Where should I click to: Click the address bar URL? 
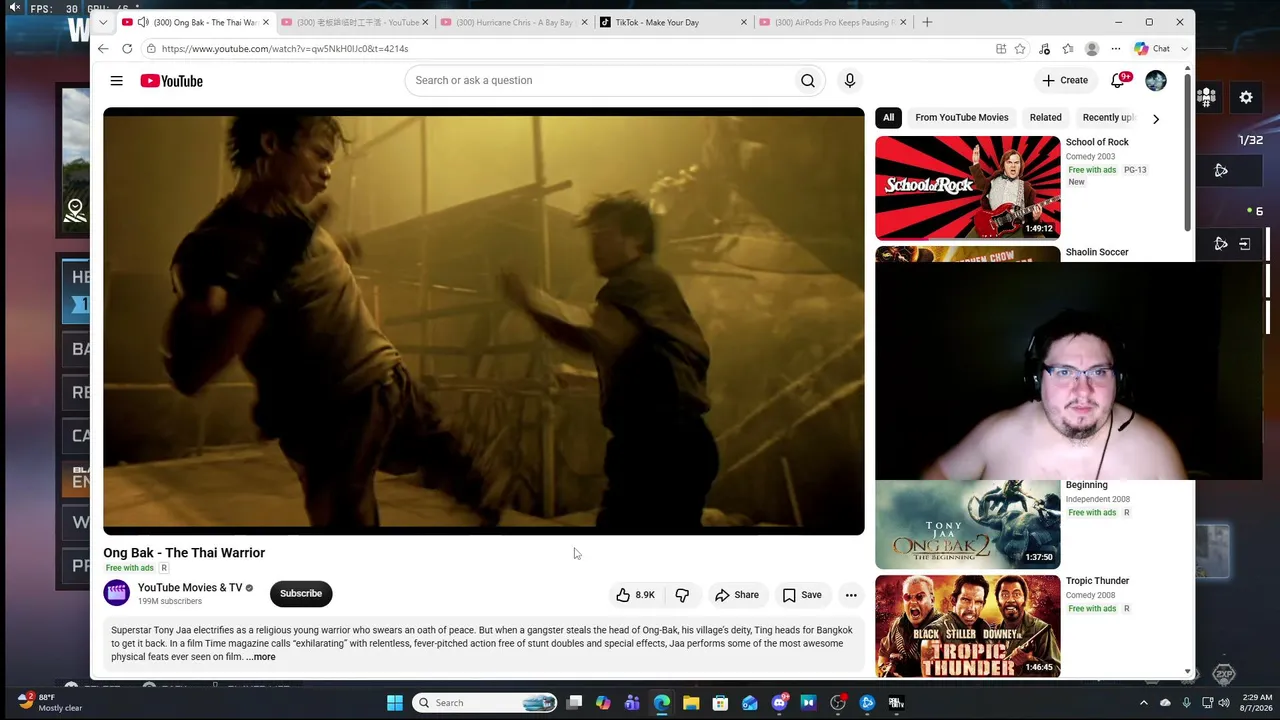285,48
